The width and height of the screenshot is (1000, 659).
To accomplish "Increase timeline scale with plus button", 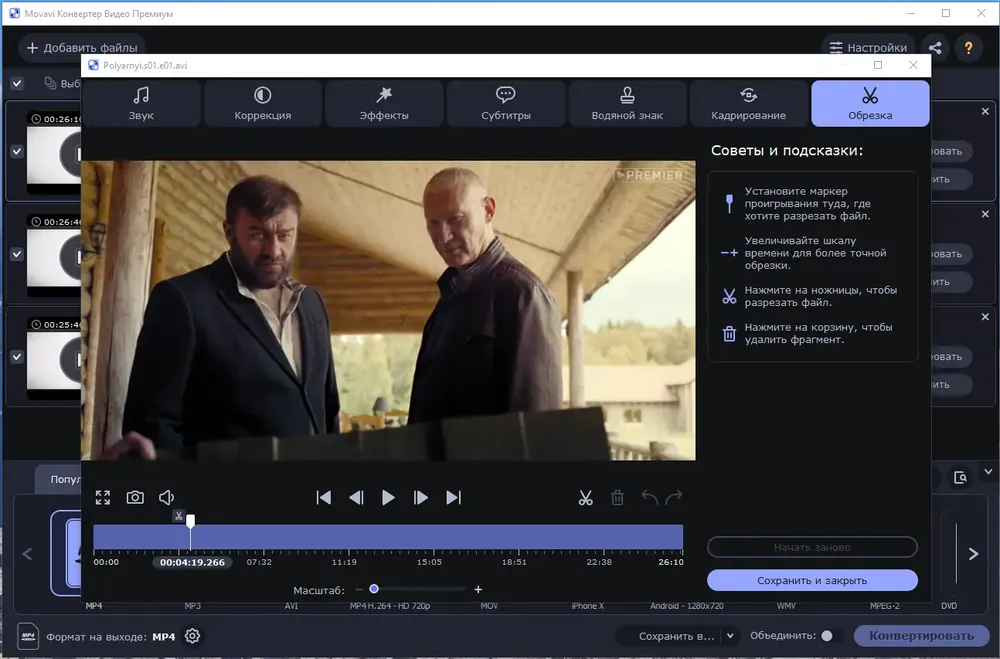I will coord(478,589).
